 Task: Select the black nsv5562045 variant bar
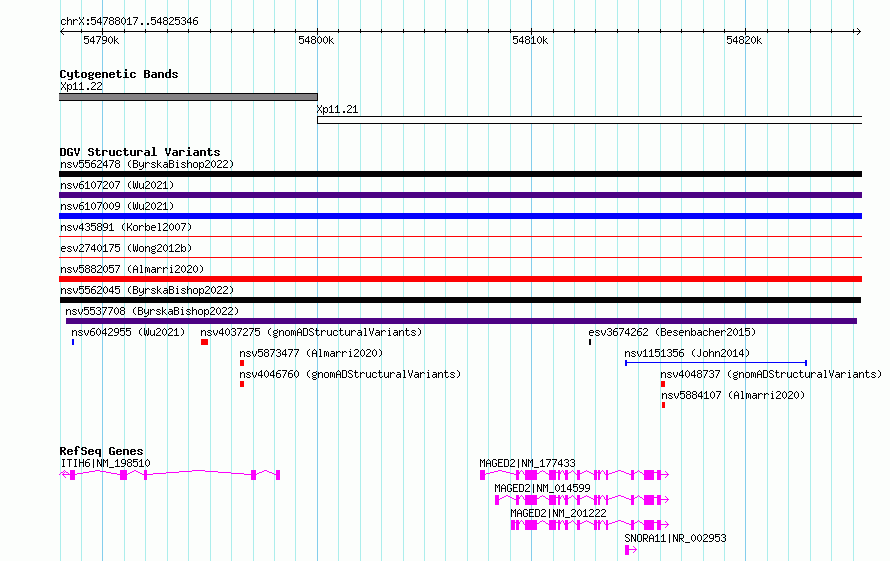click(x=460, y=300)
